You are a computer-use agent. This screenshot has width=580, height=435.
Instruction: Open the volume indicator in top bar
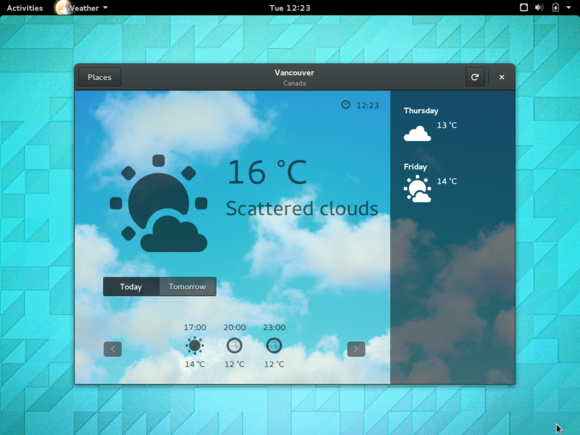(539, 7)
